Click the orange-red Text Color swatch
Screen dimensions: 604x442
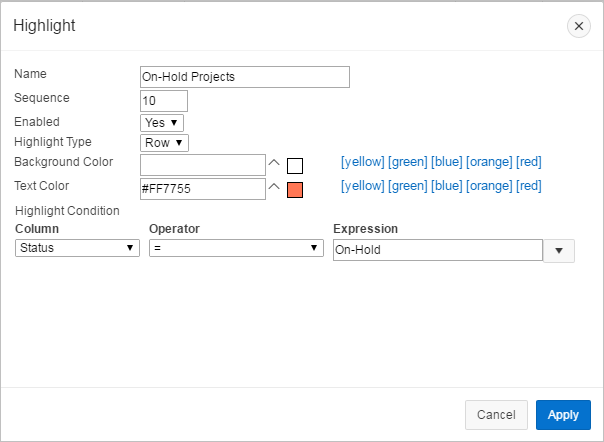coord(295,190)
